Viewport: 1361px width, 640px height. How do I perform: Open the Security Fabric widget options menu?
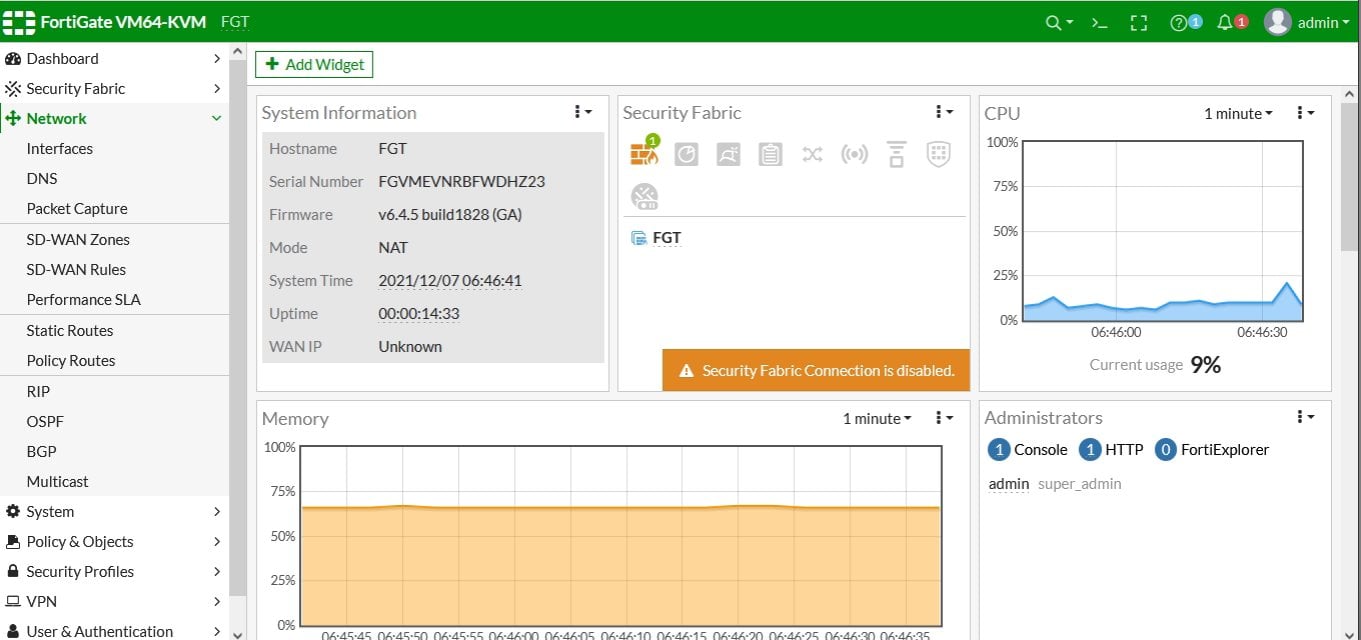tap(944, 112)
